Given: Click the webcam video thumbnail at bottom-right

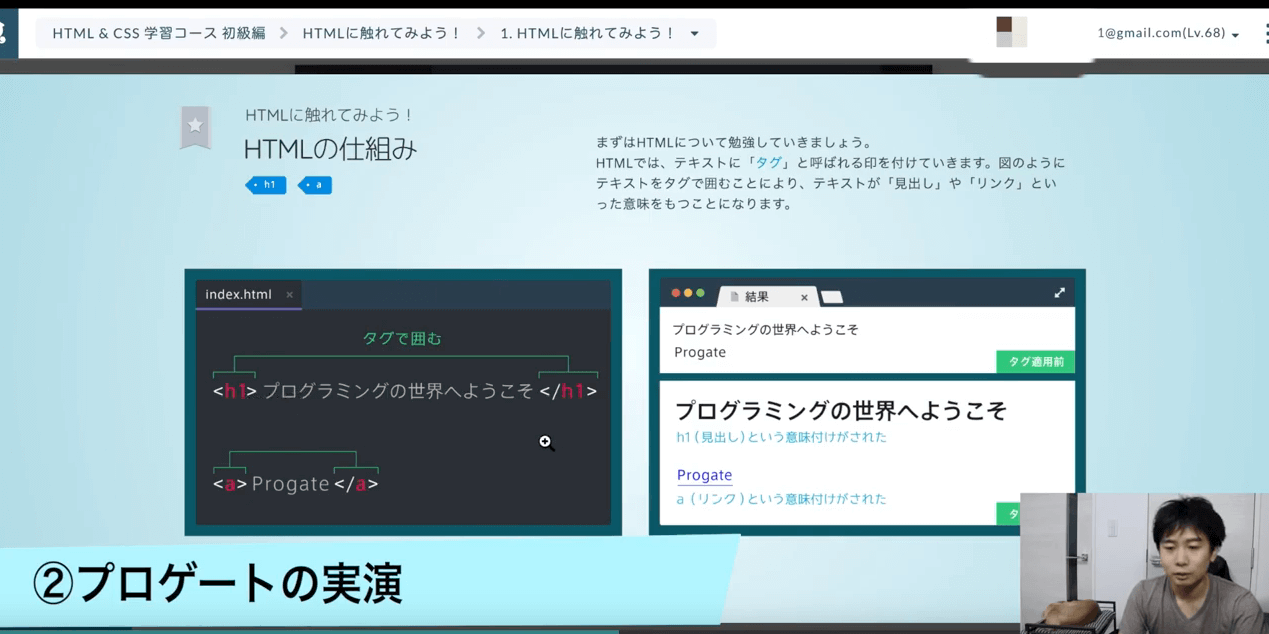Looking at the screenshot, I should click(1143, 563).
